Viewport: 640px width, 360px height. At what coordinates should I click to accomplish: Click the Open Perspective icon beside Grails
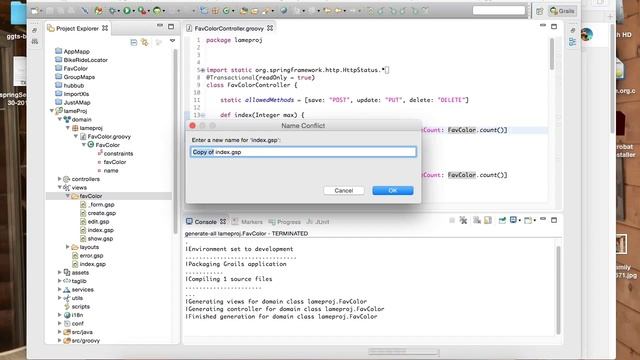tap(540, 11)
